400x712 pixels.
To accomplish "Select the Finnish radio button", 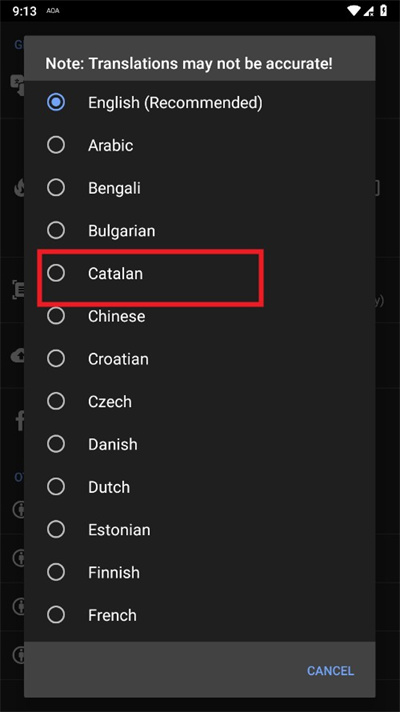I will pyautogui.click(x=56, y=572).
